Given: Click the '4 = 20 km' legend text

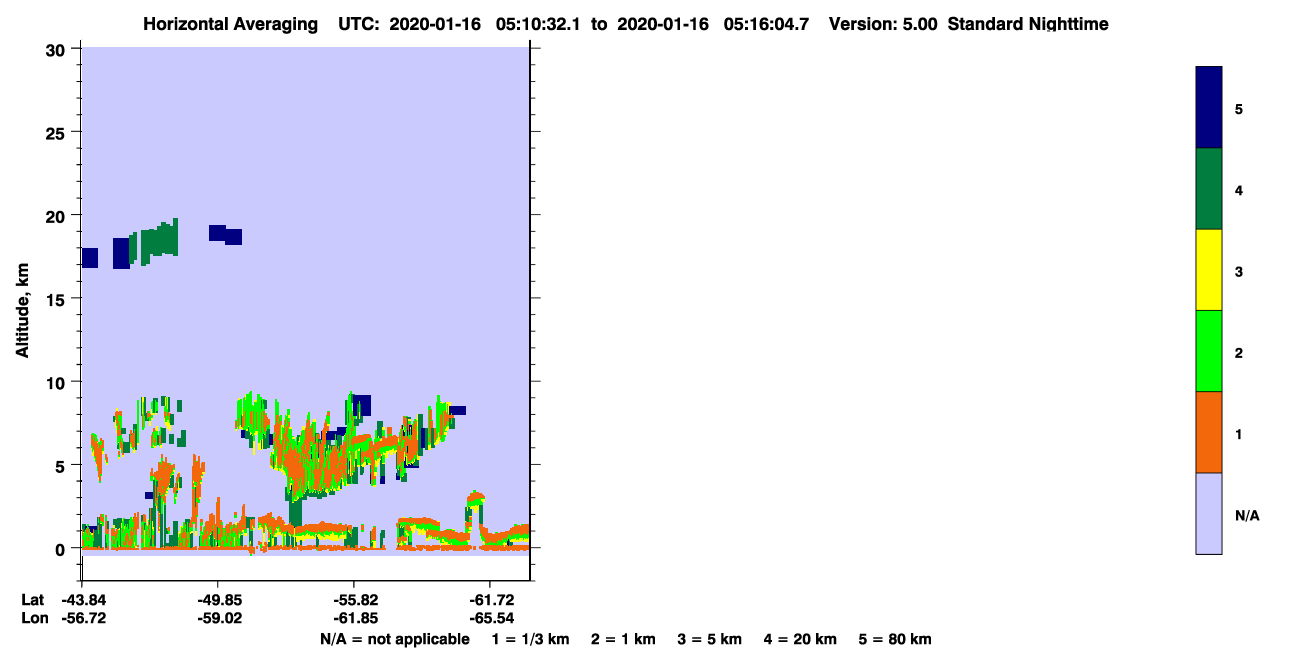Looking at the screenshot, I should point(800,639).
